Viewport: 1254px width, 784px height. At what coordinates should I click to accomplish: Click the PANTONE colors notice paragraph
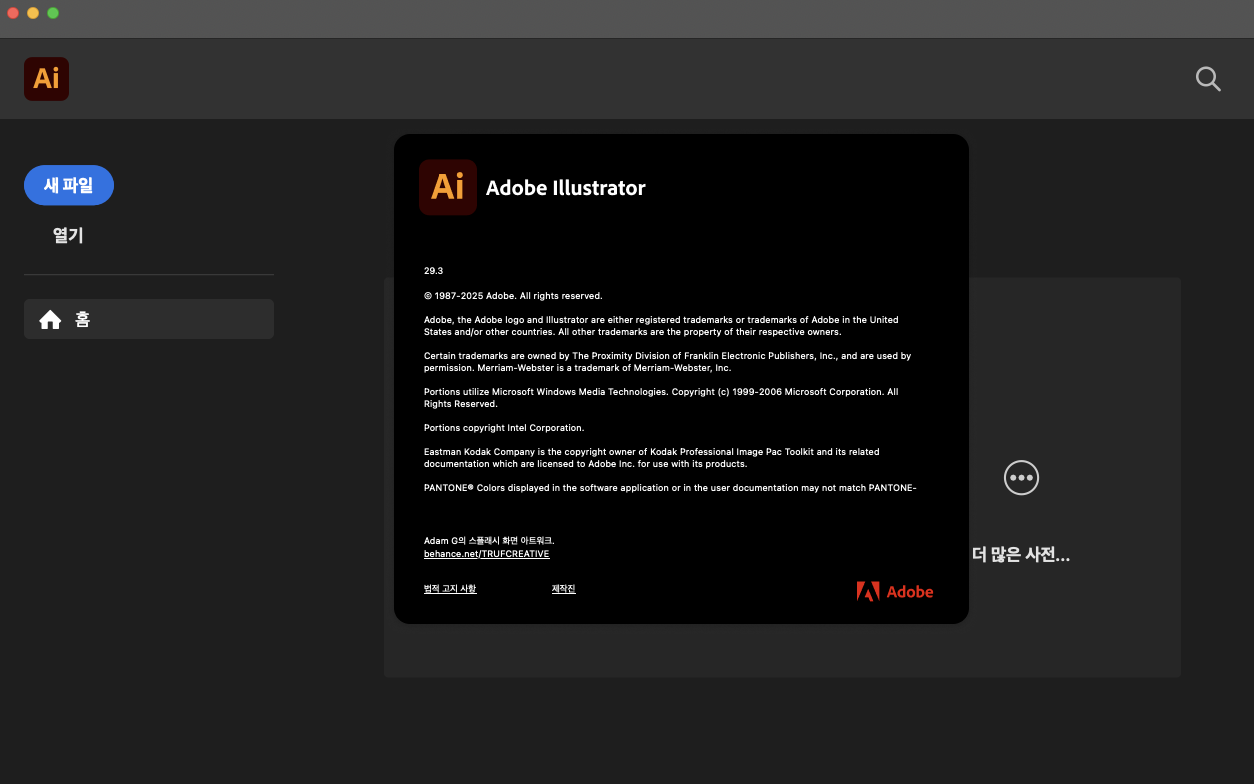670,488
